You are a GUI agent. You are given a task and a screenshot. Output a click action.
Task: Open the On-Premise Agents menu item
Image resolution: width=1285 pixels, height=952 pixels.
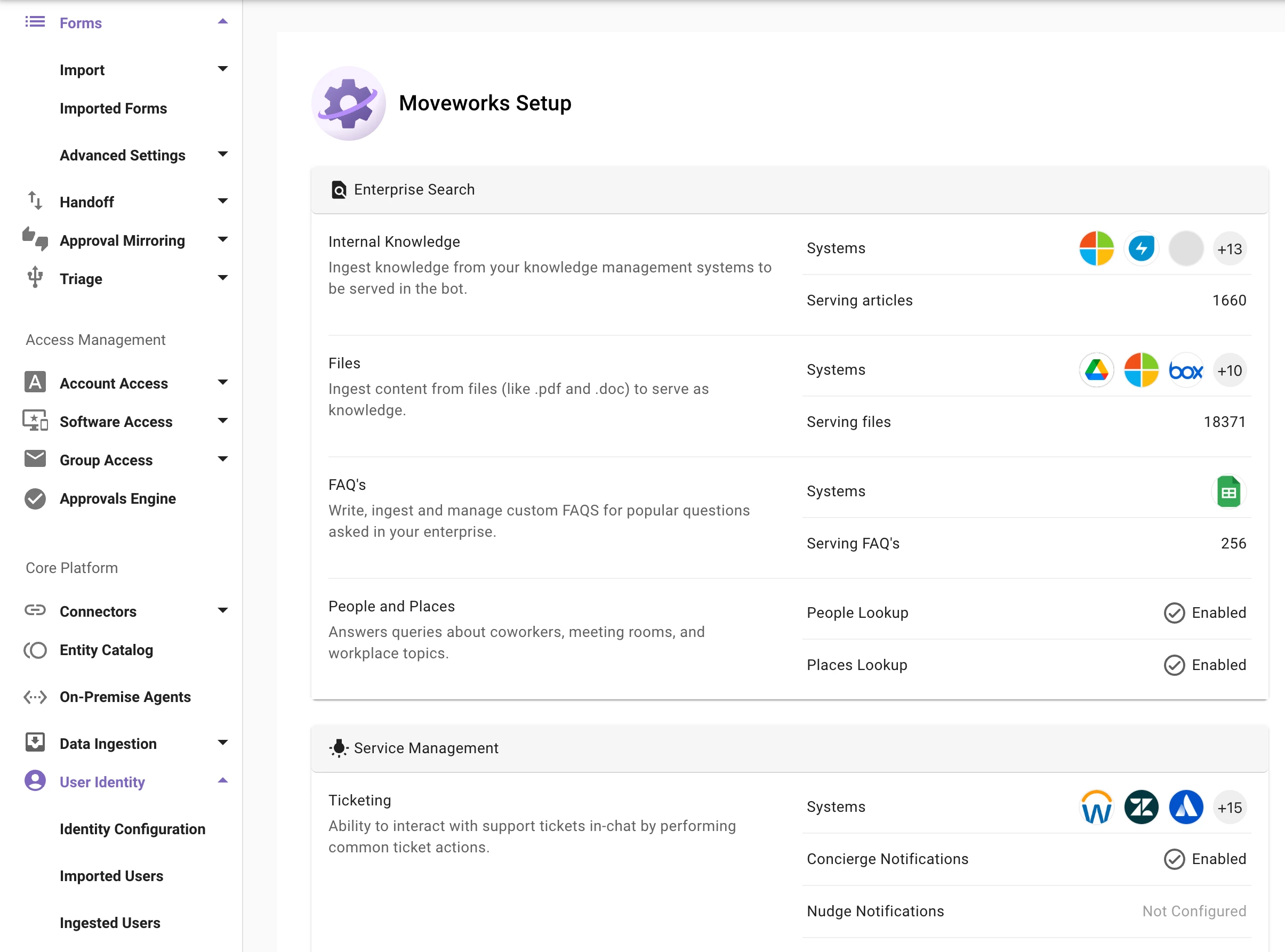coord(125,697)
